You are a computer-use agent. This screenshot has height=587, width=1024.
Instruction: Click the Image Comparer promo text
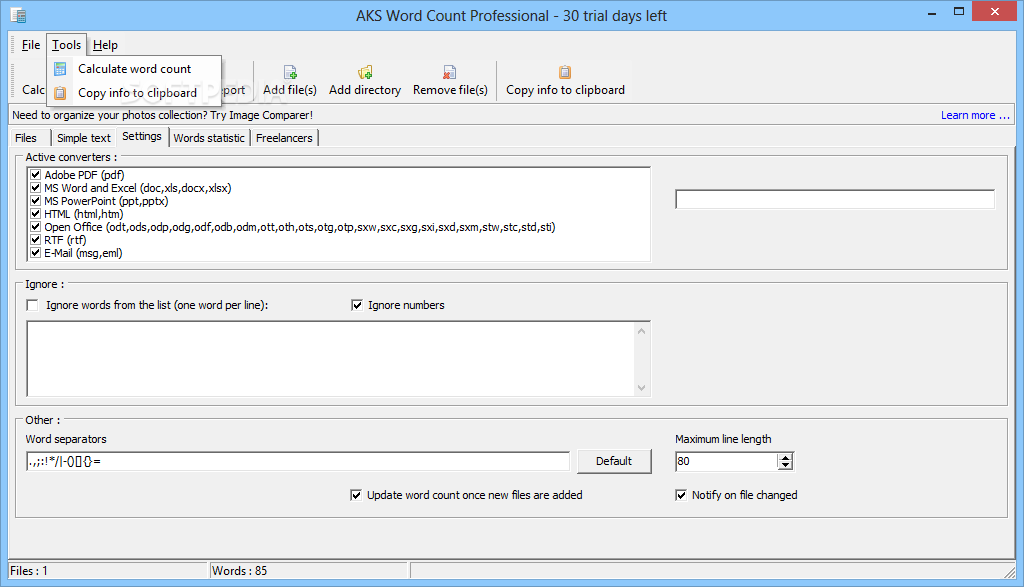click(x=163, y=115)
